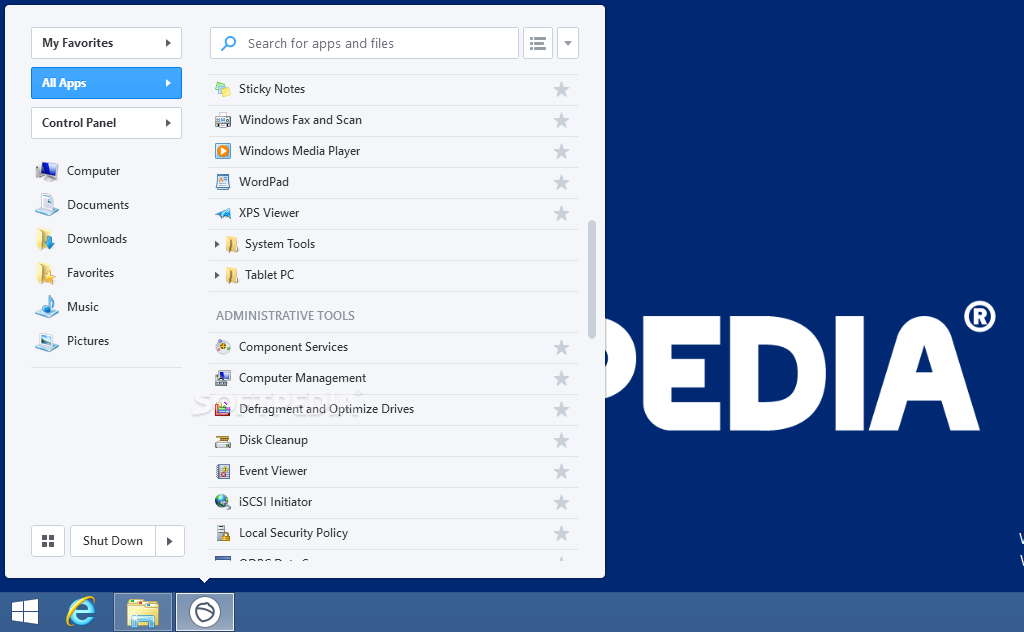This screenshot has width=1024, height=632.
Task: Open Shut Down options arrow
Action: click(x=170, y=541)
